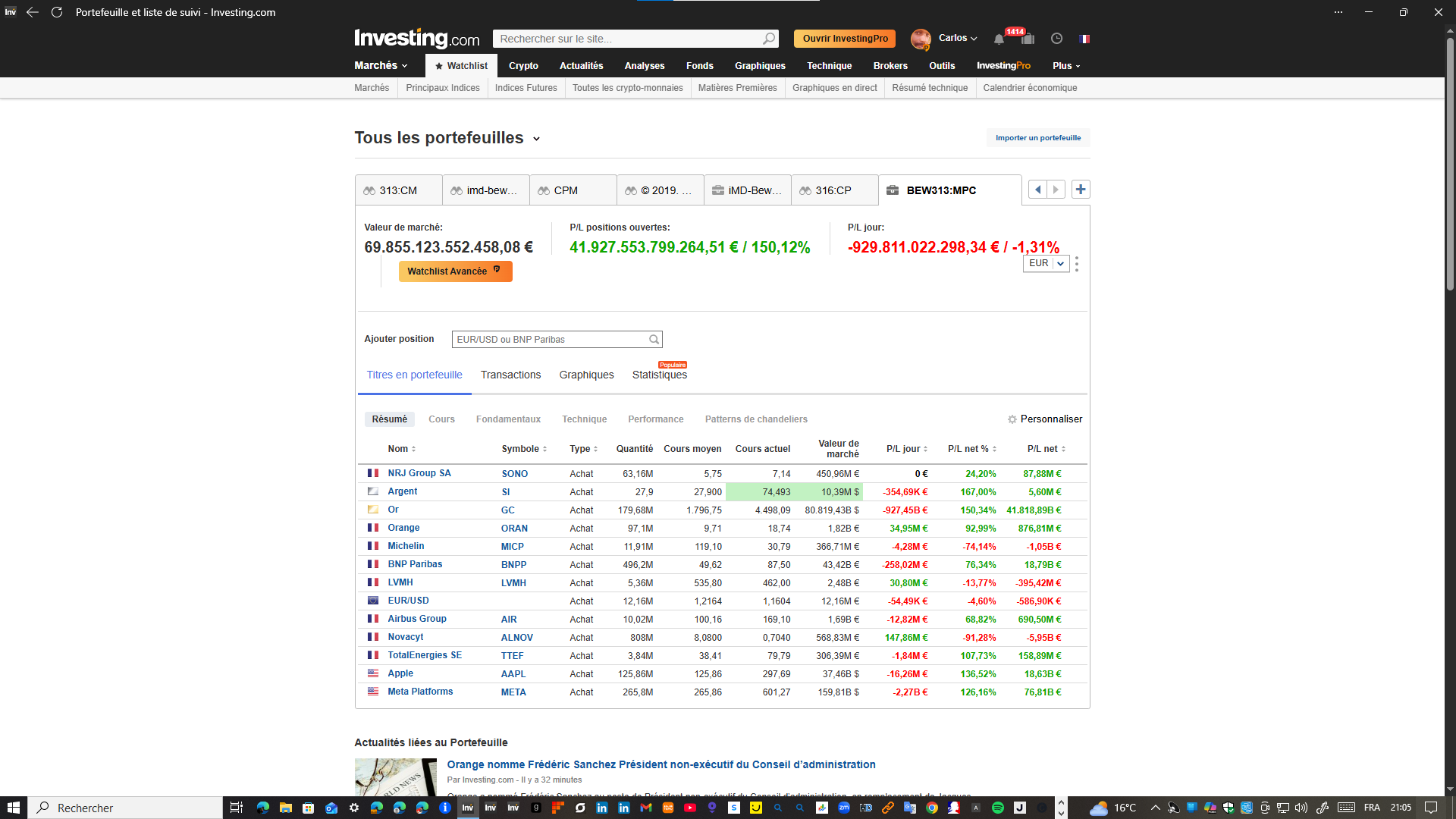Switch to the CPM portfolio tab

point(573,190)
